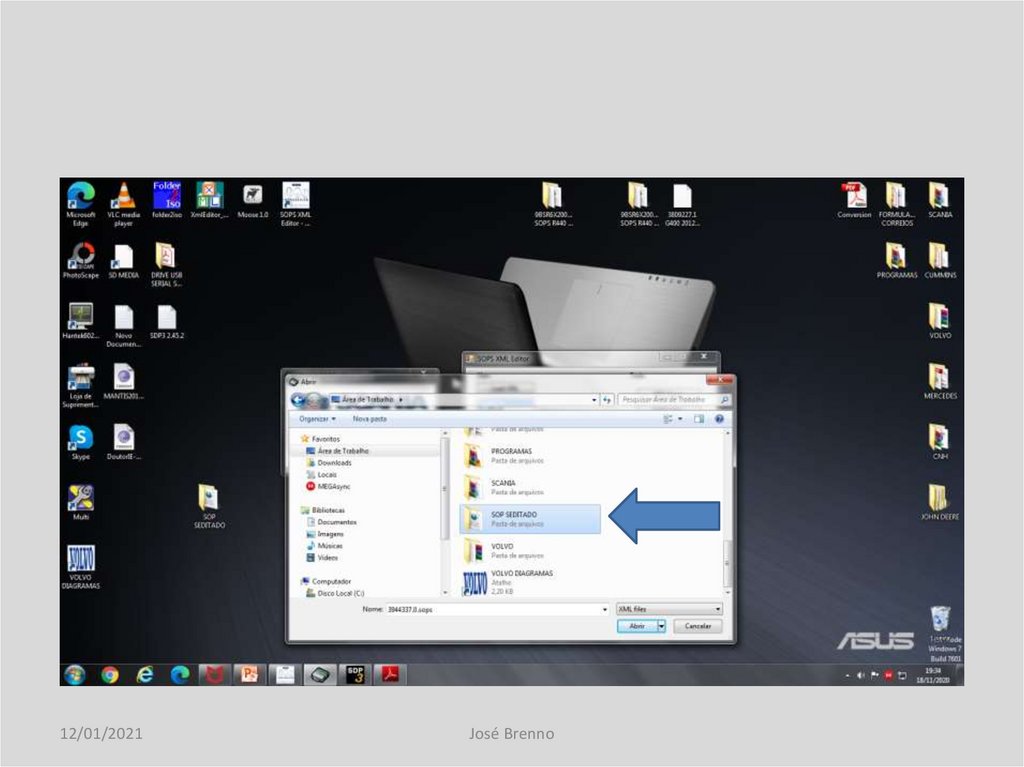Viewport: 1024px width, 767px height.
Task: Select the FORMULA CORREIOS desktop folder
Action: point(897,204)
